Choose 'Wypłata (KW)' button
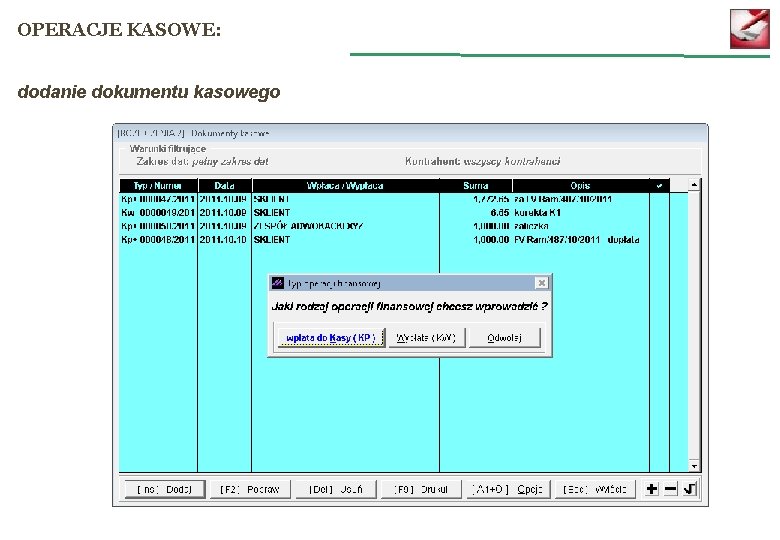This screenshot has height=540, width=780. pyautogui.click(x=426, y=338)
